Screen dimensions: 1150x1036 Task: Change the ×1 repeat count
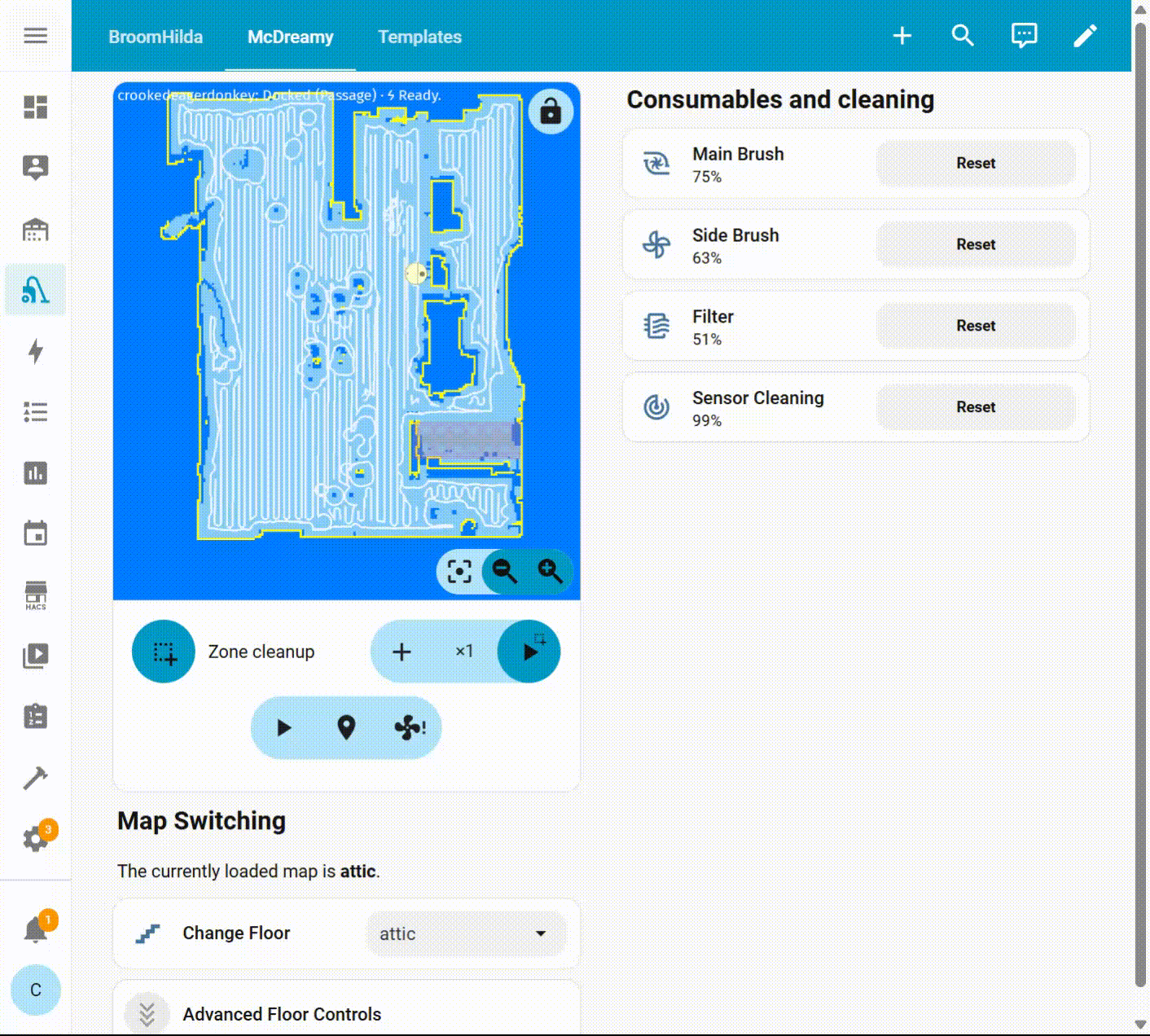[x=464, y=652]
